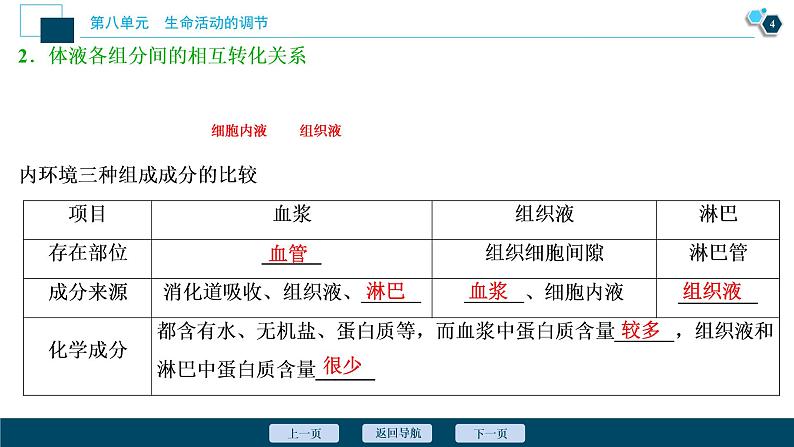Screen dimensions: 794x447
Task: Click the 下一页 next page button
Action: (x=490, y=433)
